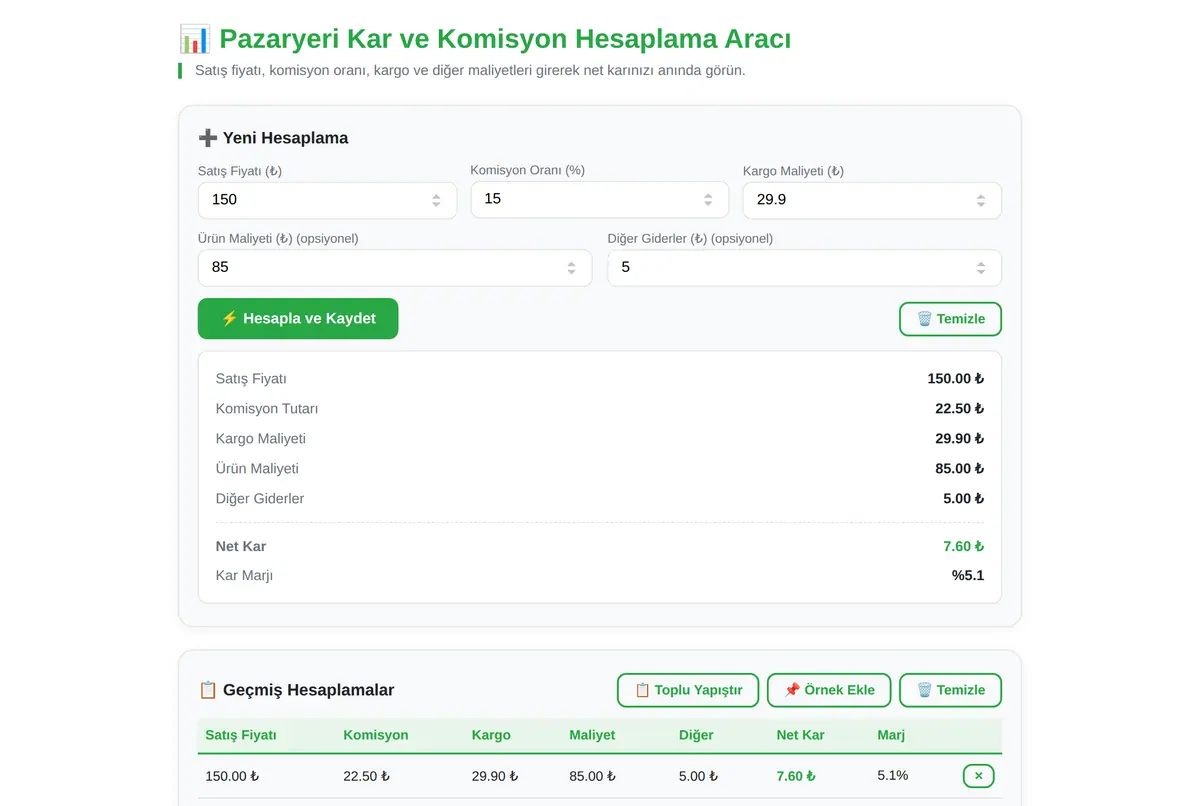Use the Satış Fiyatı spinner arrows
The image size is (1200, 806).
436,200
